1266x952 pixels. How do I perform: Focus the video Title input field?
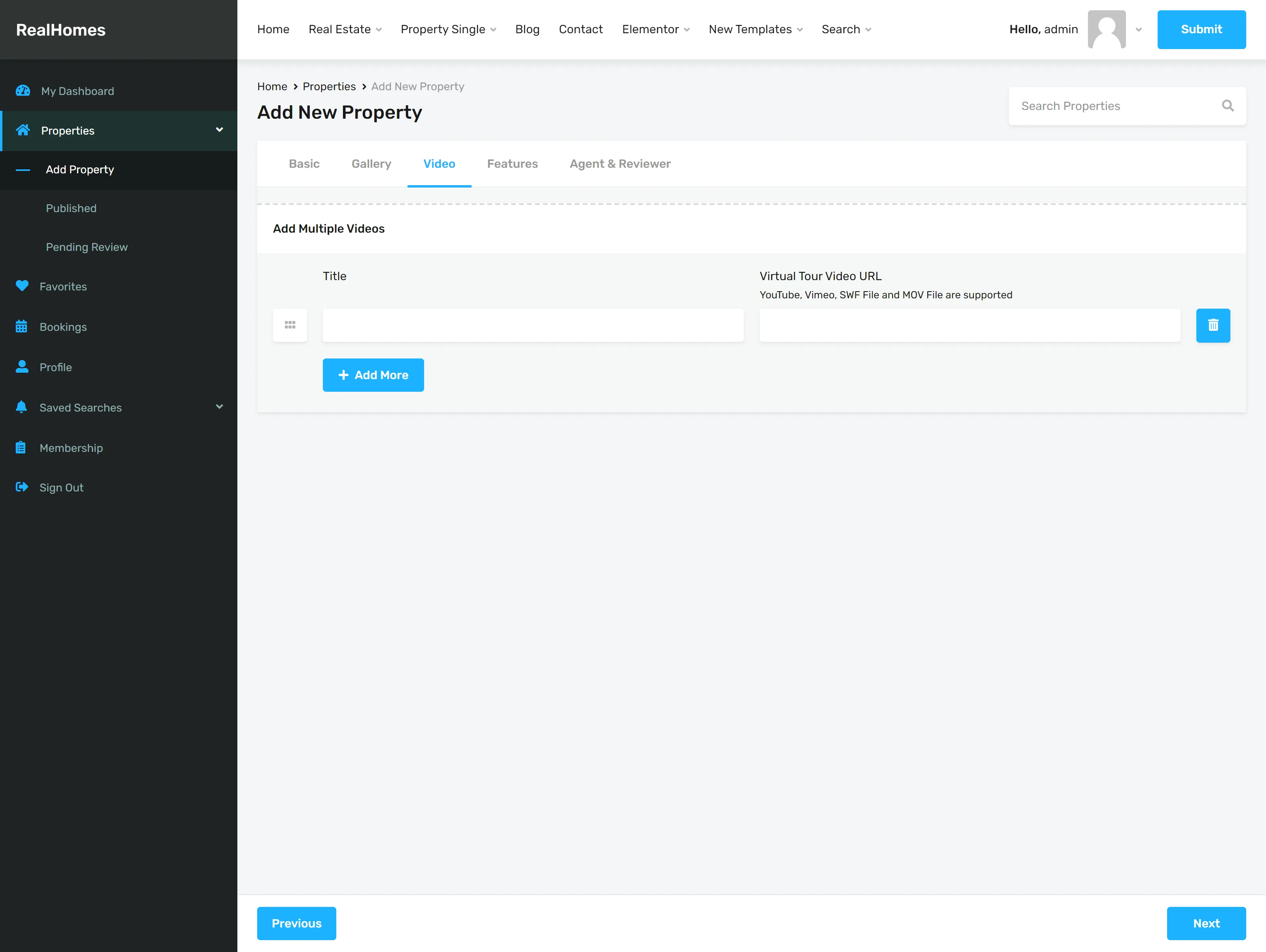pyautogui.click(x=533, y=325)
